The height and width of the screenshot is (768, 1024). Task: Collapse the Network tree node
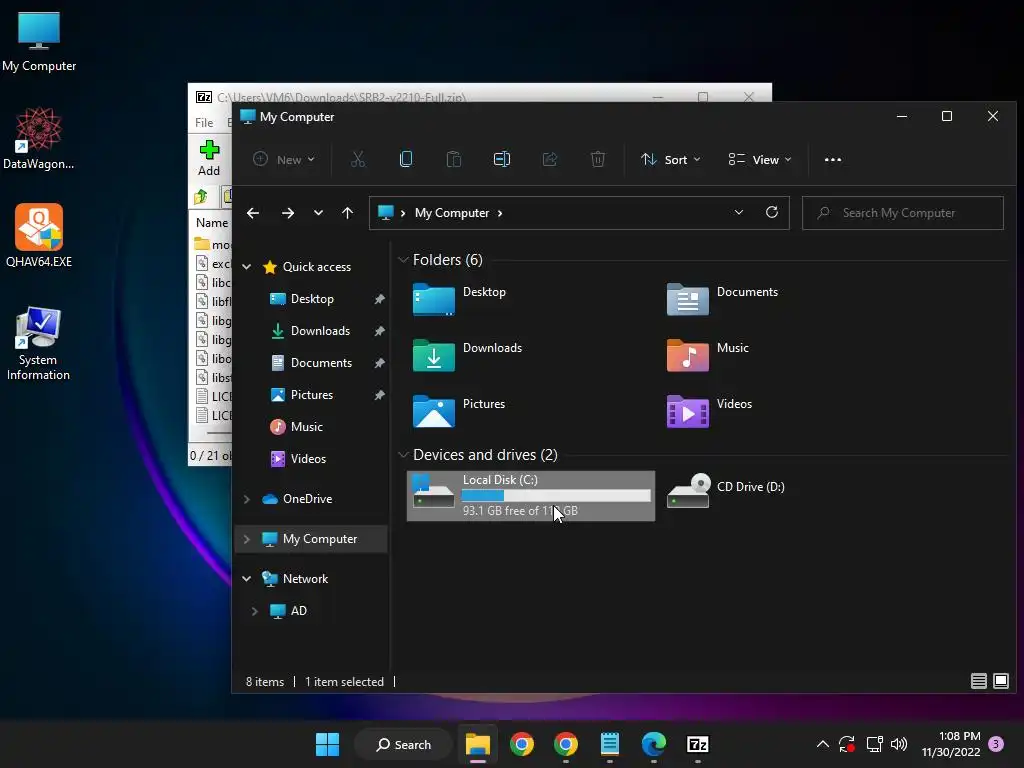pos(246,579)
